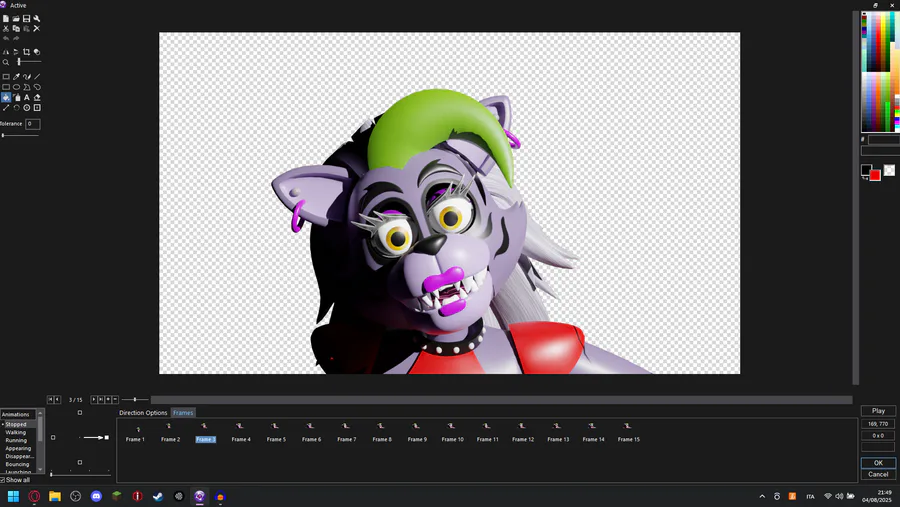Viewport: 900px width, 507px height.
Task: Select the right direction box
Action: [106, 438]
